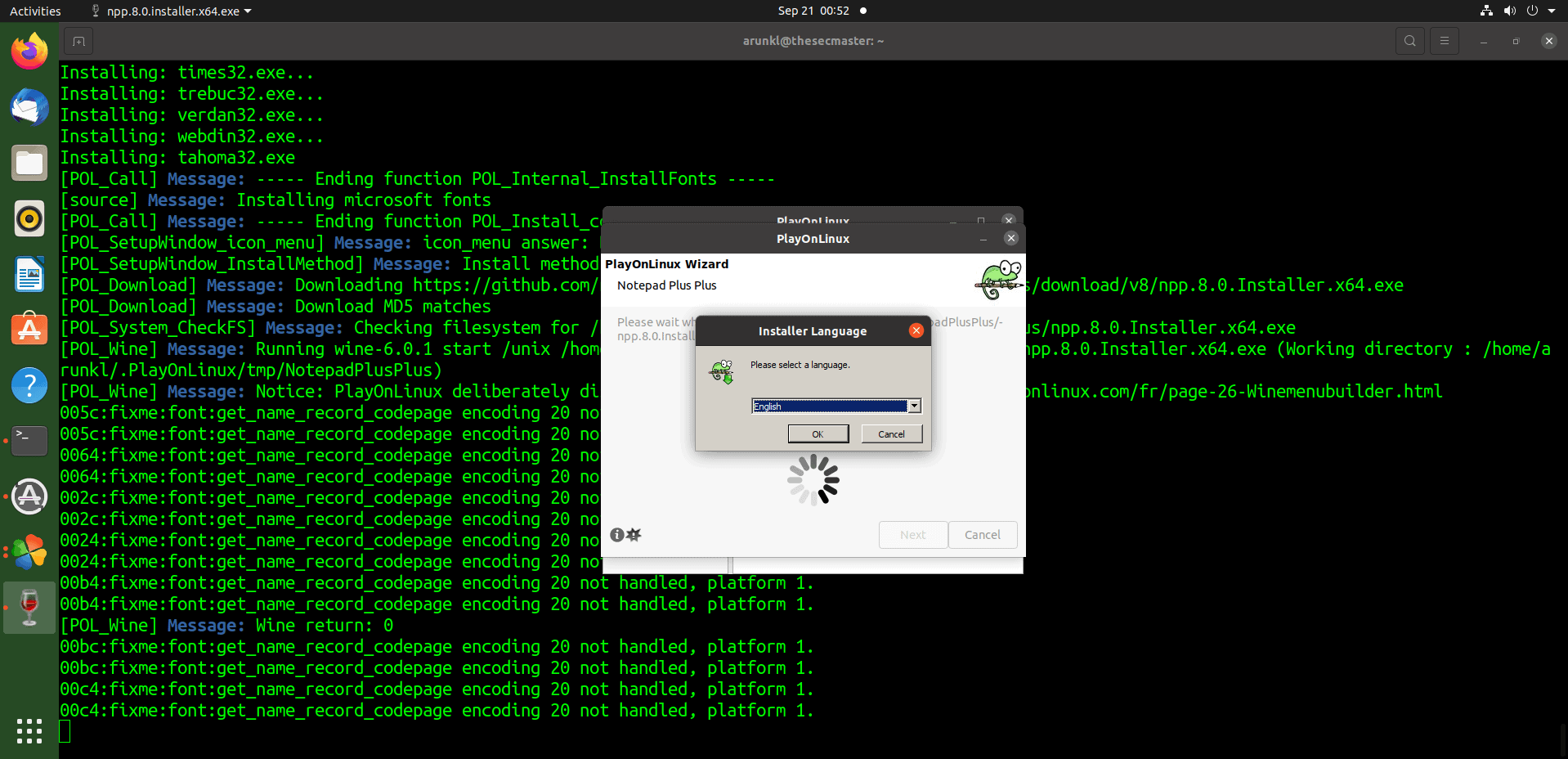The height and width of the screenshot is (759, 1568).
Task: Click the info icon in PlayOnLinux wizard
Action: [617, 535]
